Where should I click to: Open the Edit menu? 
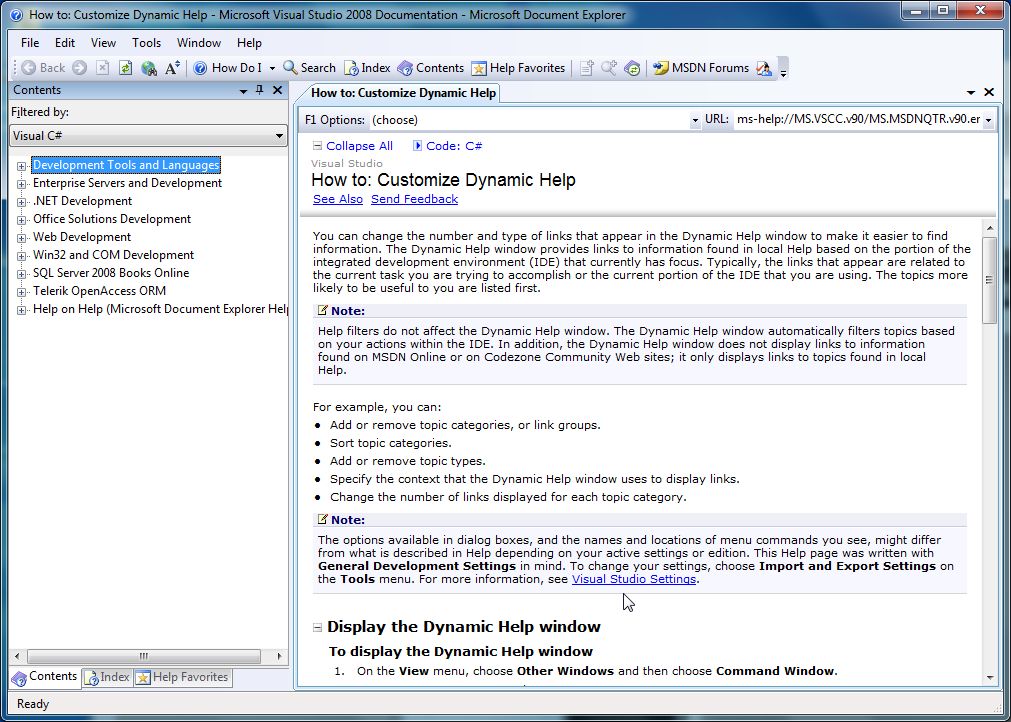click(64, 43)
